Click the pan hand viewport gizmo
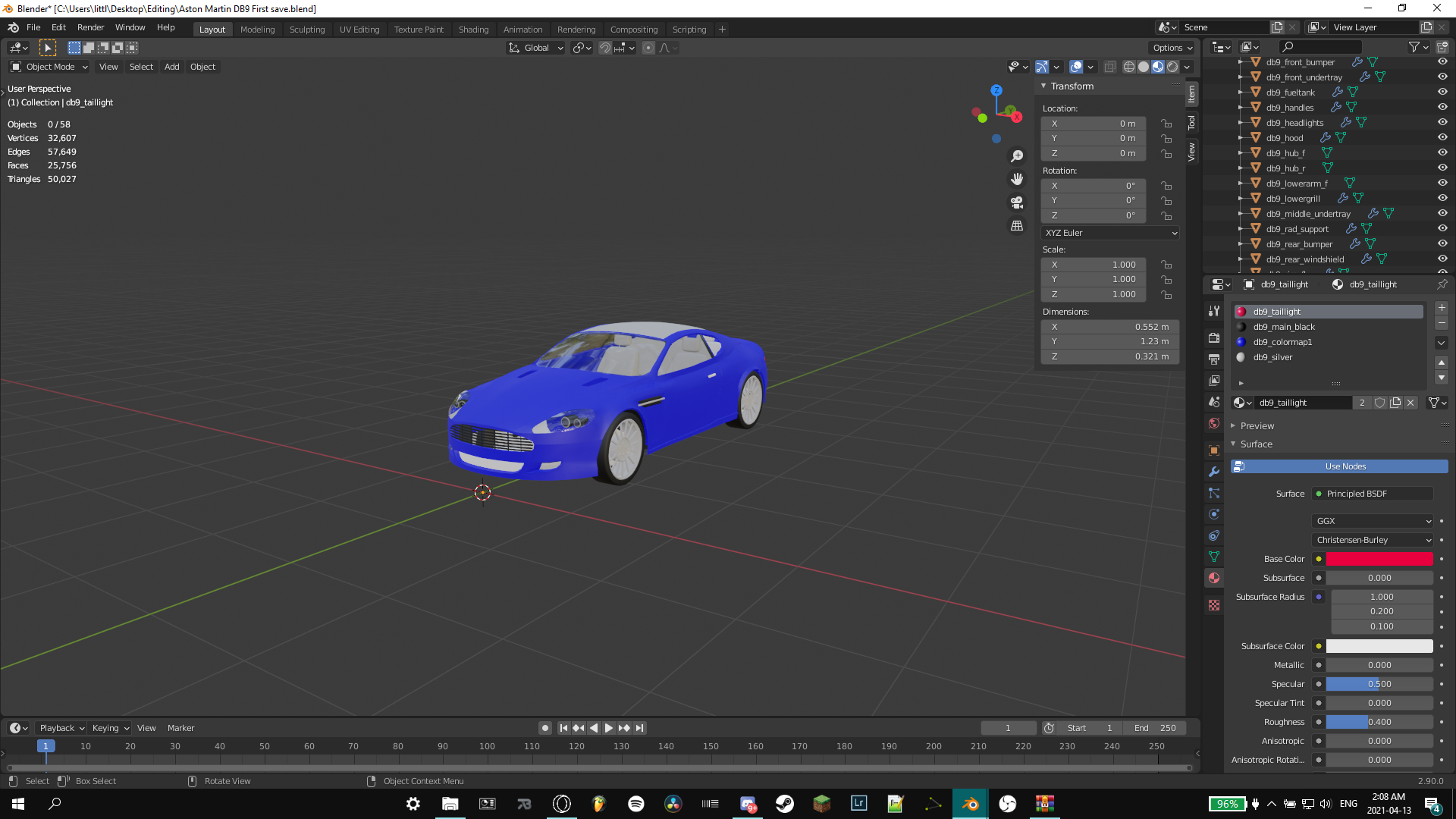The image size is (1456, 819). pos(1017,179)
